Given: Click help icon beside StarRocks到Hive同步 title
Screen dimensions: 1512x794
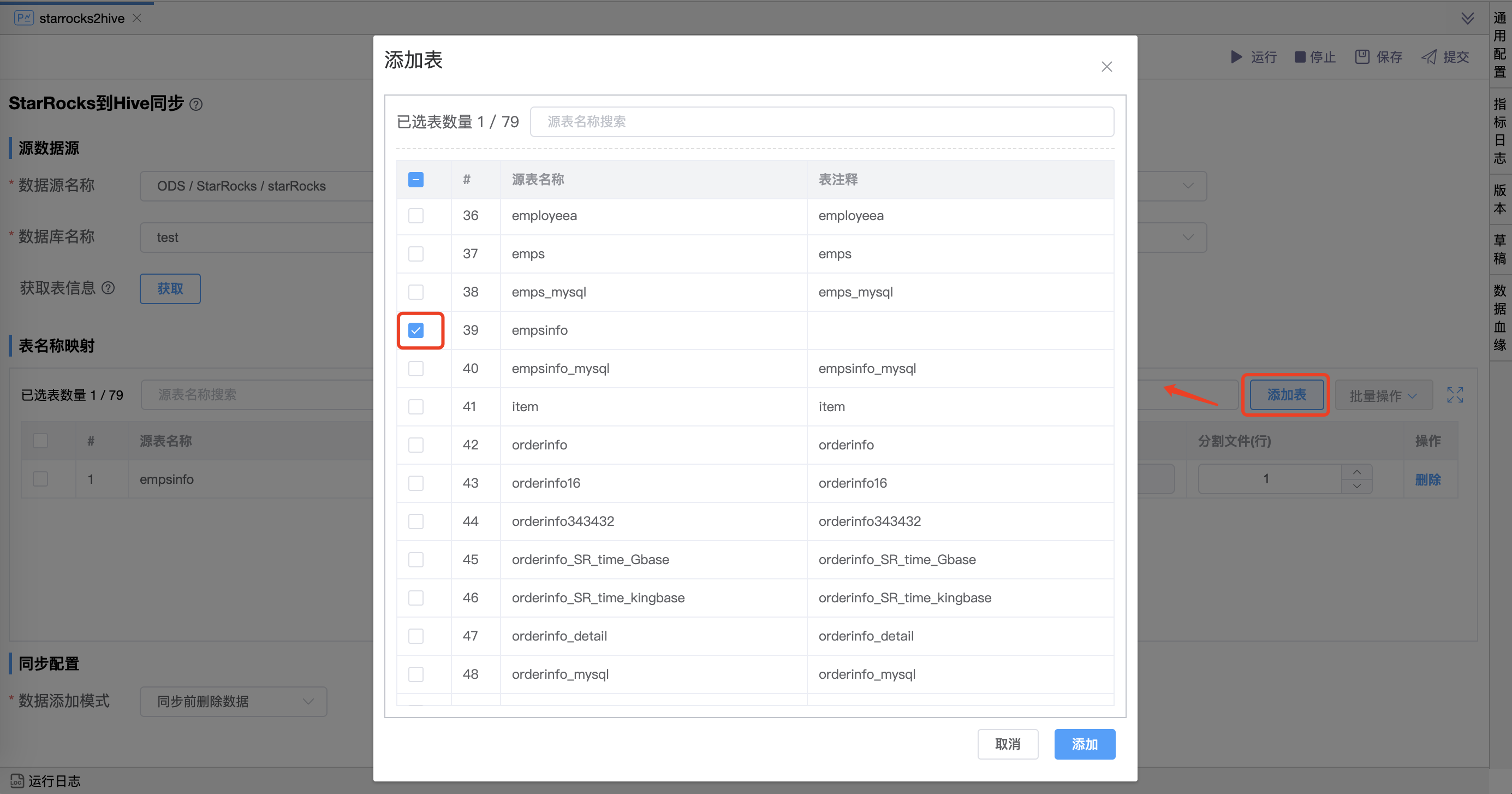Looking at the screenshot, I should click(197, 104).
